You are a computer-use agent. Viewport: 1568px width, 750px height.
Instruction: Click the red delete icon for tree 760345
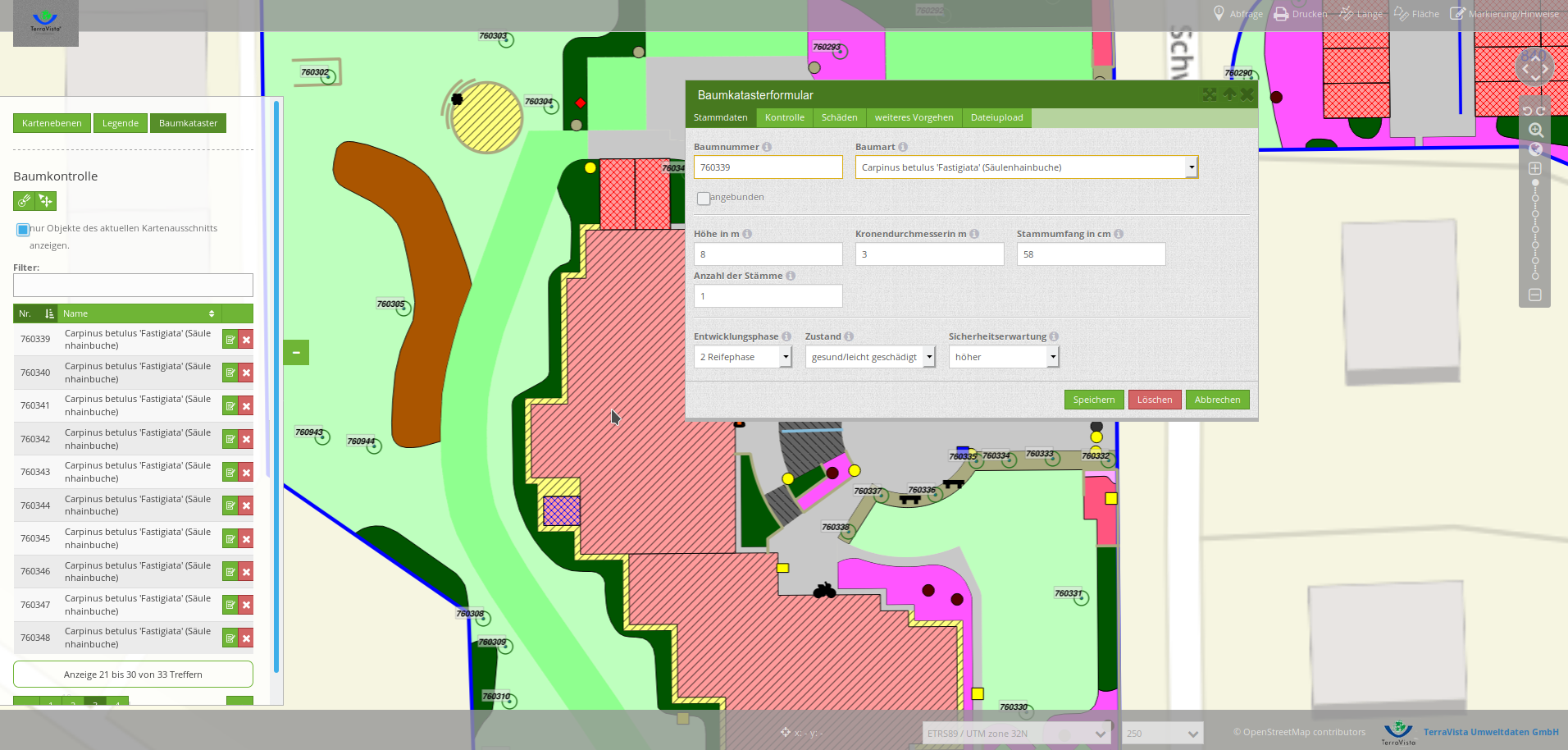pyautogui.click(x=246, y=539)
